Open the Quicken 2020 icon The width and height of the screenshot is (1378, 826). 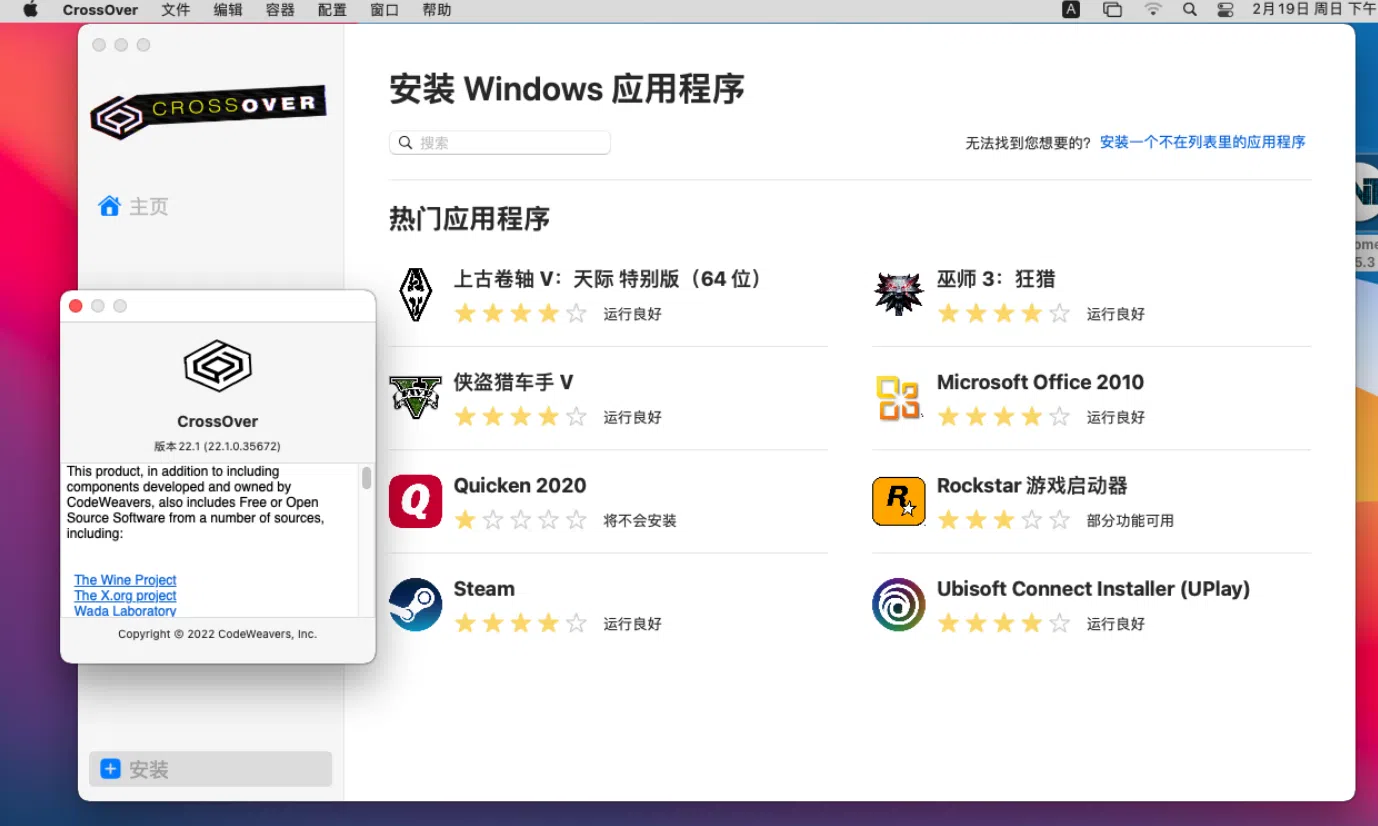415,501
